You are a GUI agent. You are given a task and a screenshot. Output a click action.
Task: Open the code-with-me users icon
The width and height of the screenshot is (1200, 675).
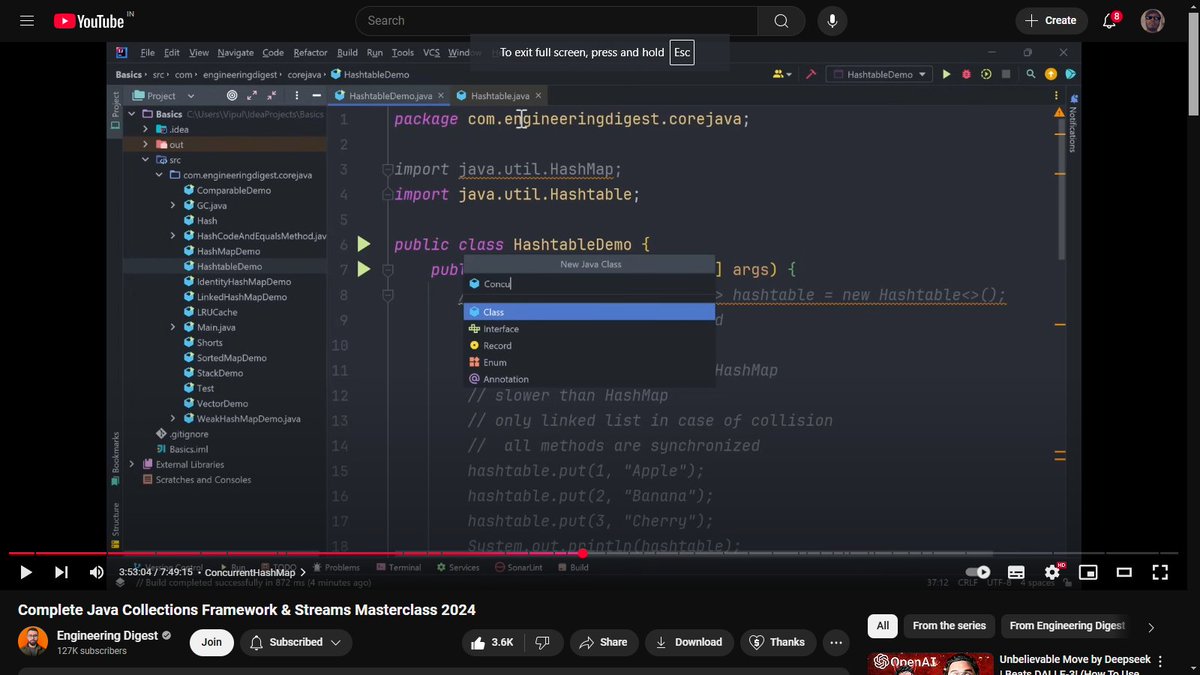tap(782, 74)
